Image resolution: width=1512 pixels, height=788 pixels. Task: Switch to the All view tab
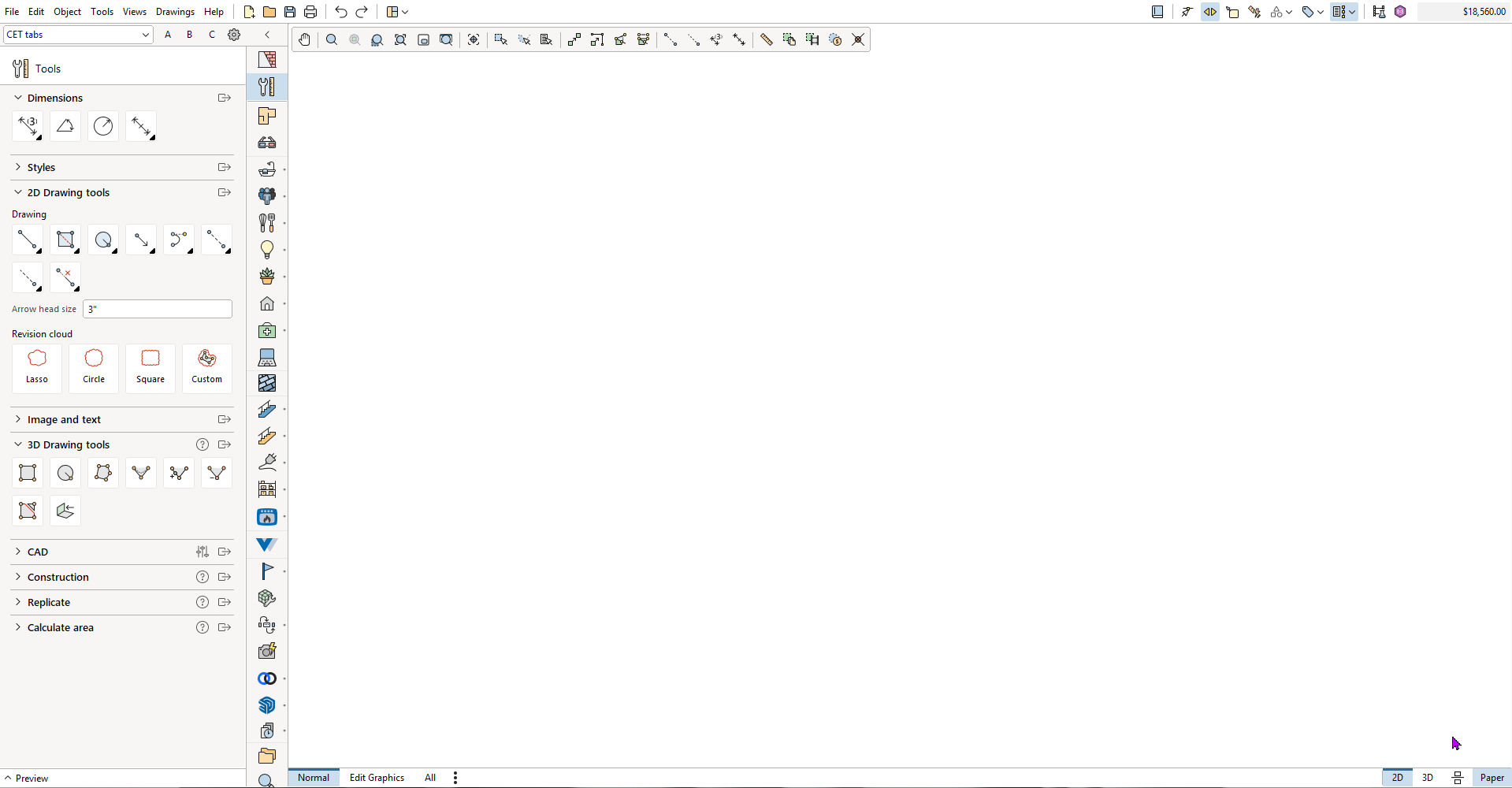430,778
